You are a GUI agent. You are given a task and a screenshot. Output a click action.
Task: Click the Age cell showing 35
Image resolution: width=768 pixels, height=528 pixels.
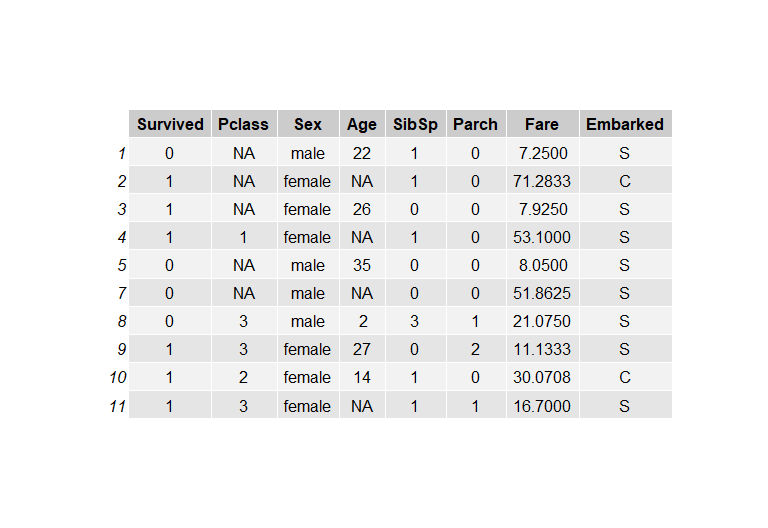pos(362,265)
